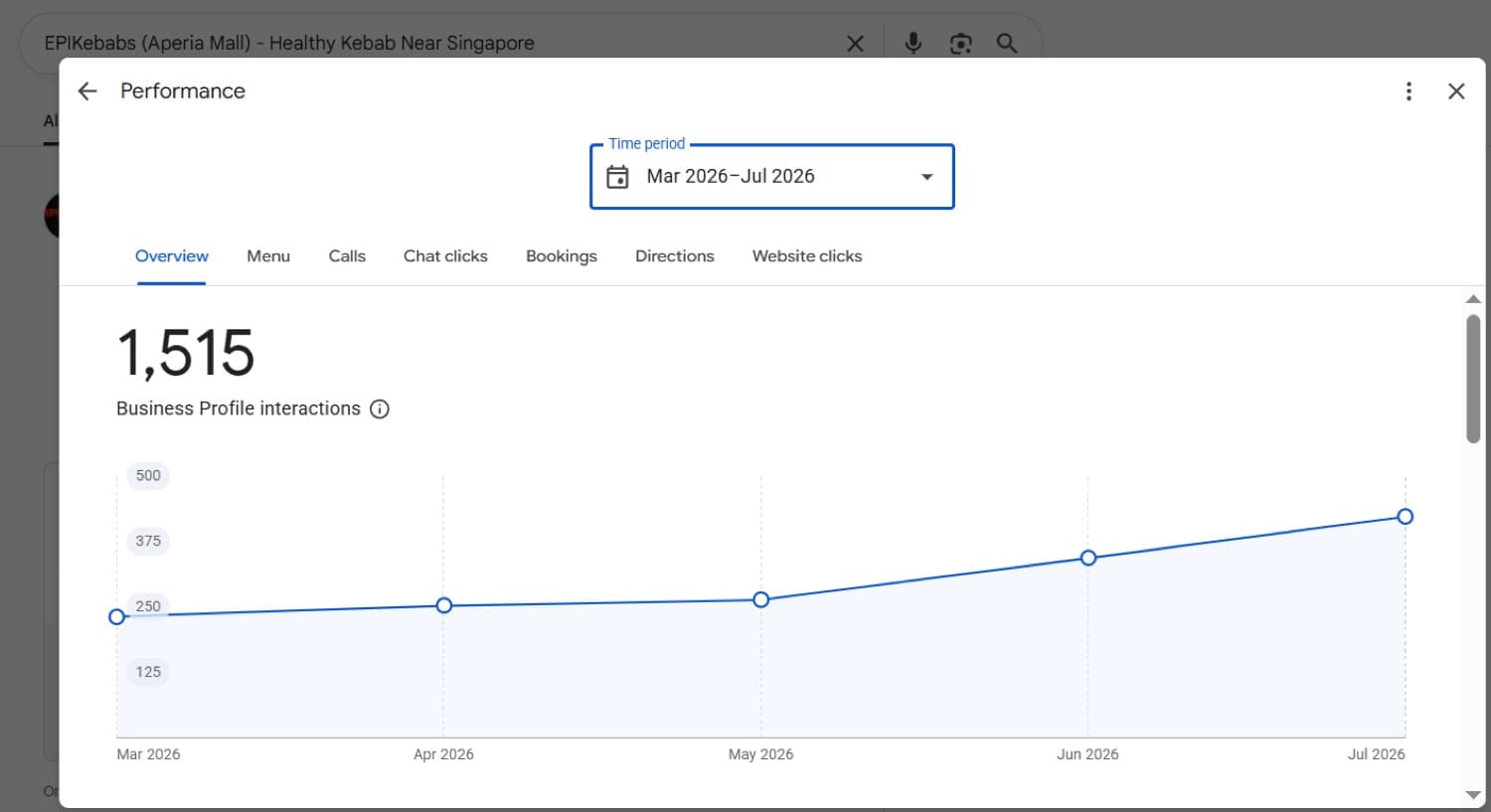This screenshot has width=1491, height=812.
Task: Start voice search with the microphone icon
Action: pos(912,43)
